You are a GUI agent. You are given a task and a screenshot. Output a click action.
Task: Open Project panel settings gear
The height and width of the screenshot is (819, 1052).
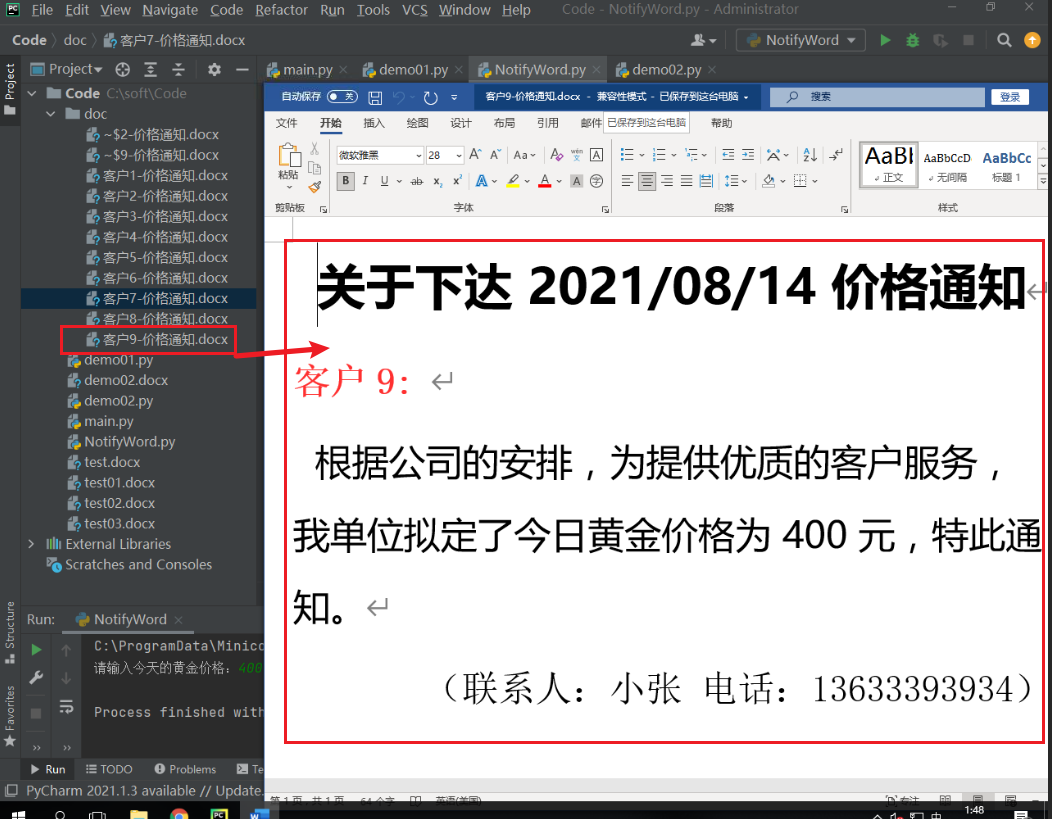[x=214, y=69]
